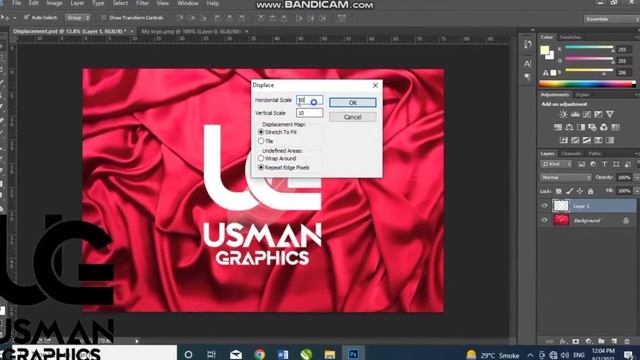Lock image pixels brush icon

pos(569,191)
